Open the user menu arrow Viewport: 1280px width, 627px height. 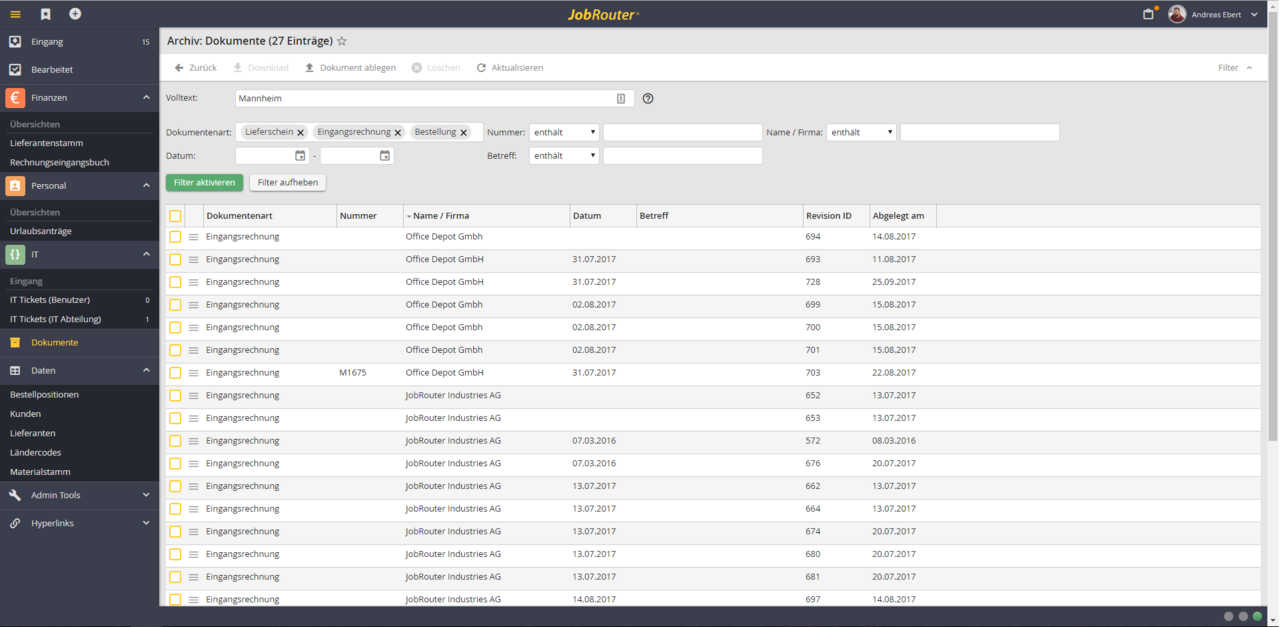pyautogui.click(x=1255, y=15)
